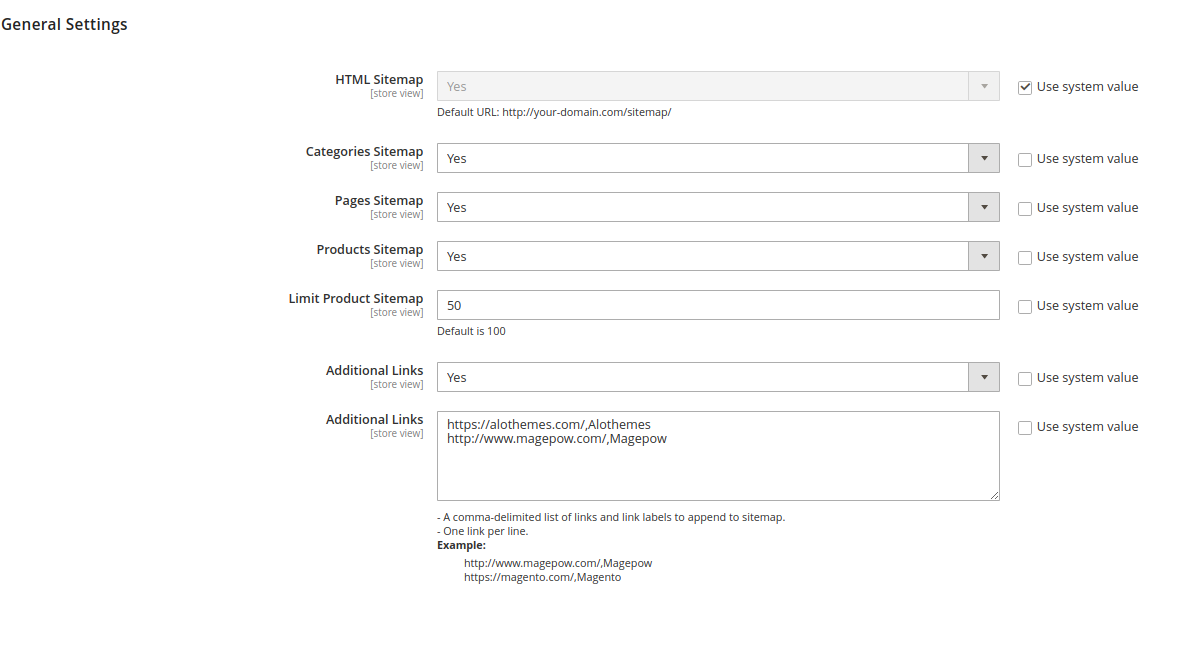The width and height of the screenshot is (1177, 651).
Task: Check Use system value for Limit Product Sitemap
Action: click(1025, 306)
